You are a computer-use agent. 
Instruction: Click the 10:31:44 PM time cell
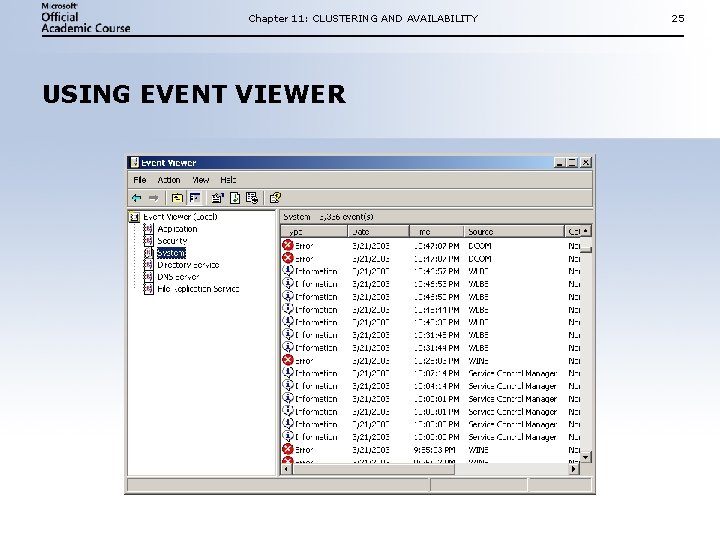[436, 348]
